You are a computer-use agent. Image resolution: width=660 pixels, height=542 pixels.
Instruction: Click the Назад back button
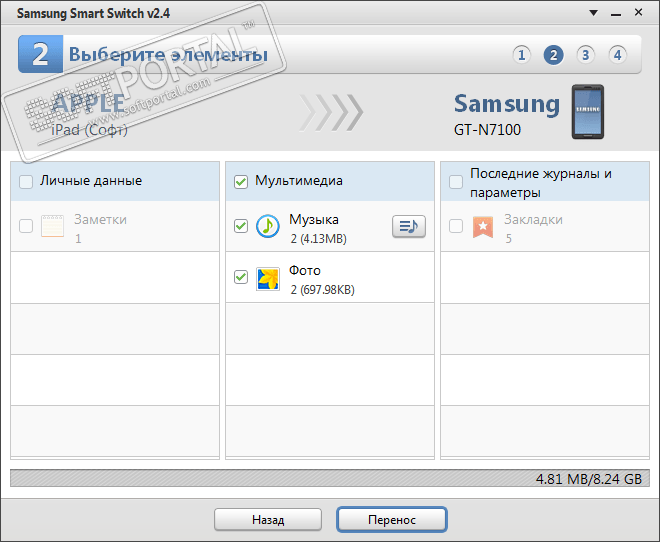click(268, 520)
